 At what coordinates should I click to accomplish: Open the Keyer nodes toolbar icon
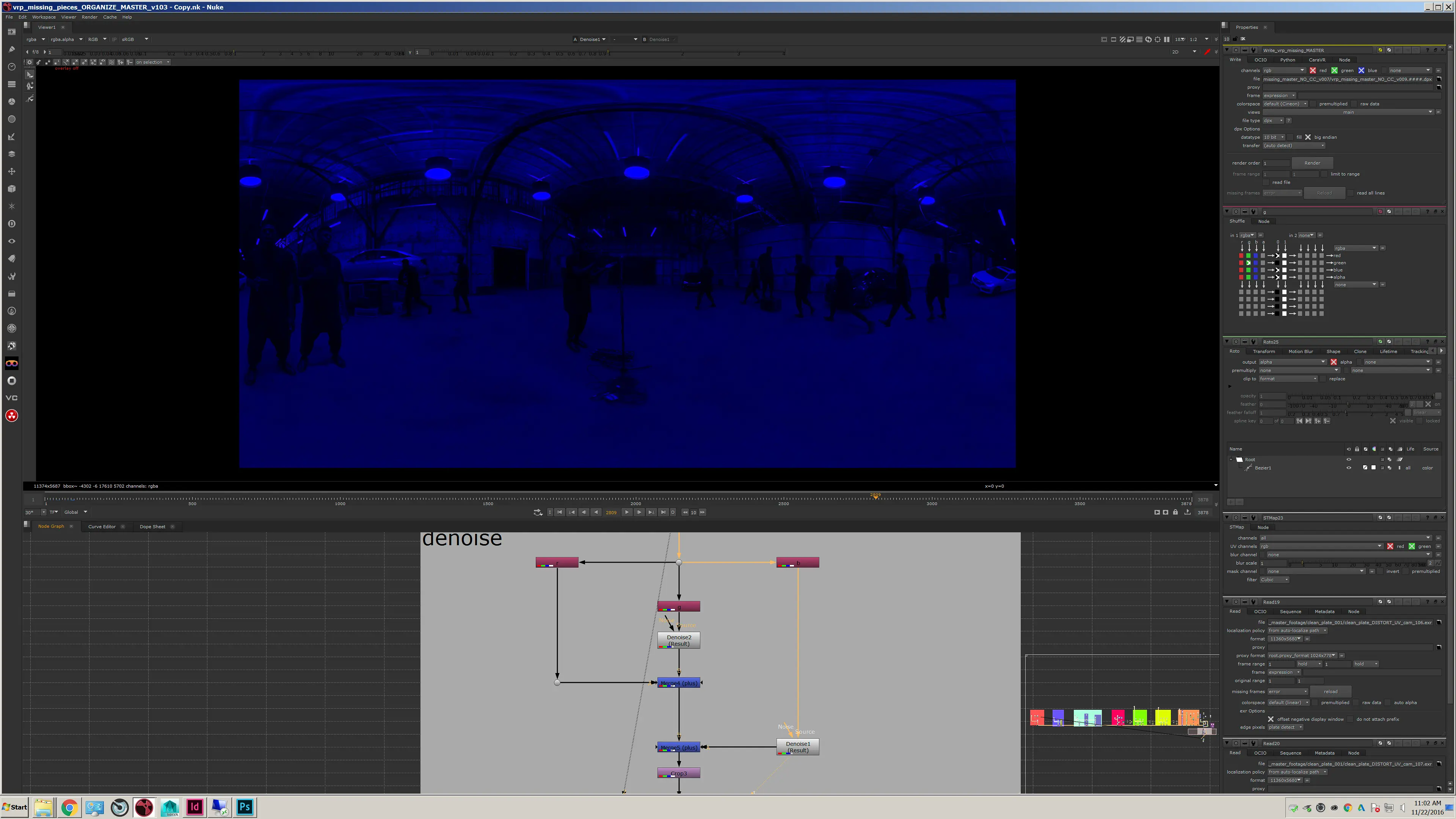(11, 137)
